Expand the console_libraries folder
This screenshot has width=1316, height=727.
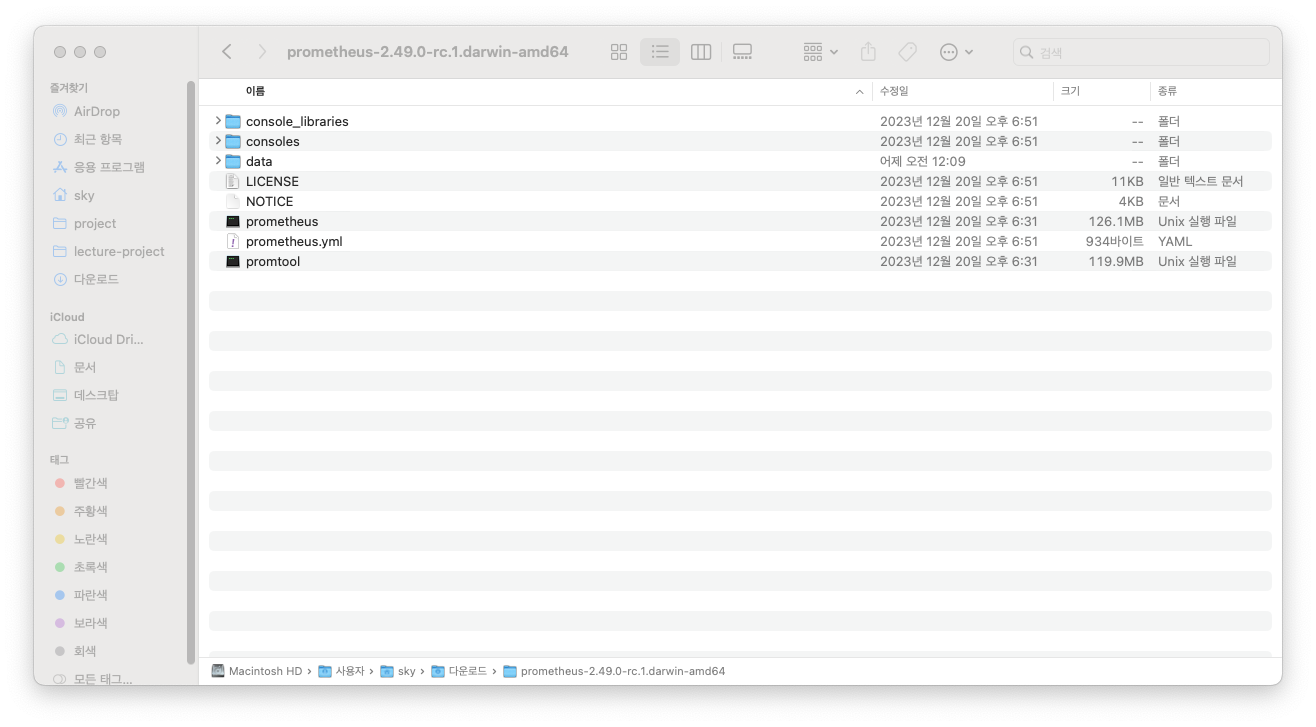coord(217,121)
